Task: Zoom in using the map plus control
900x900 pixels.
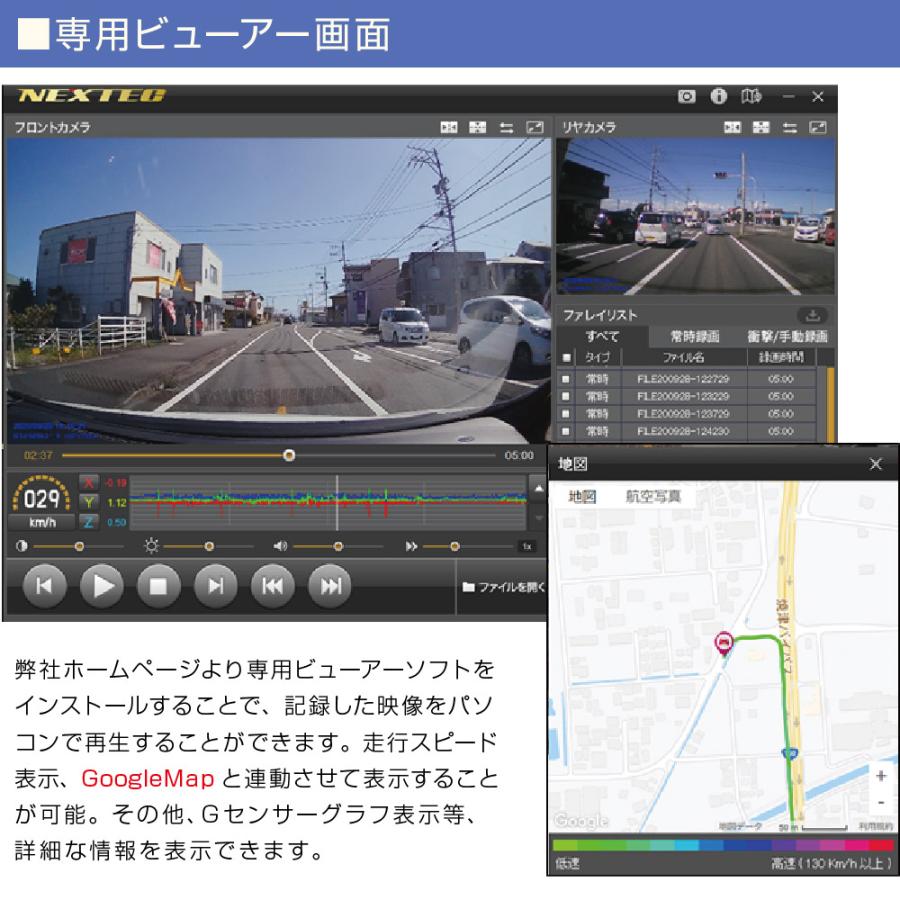Action: [x=880, y=775]
